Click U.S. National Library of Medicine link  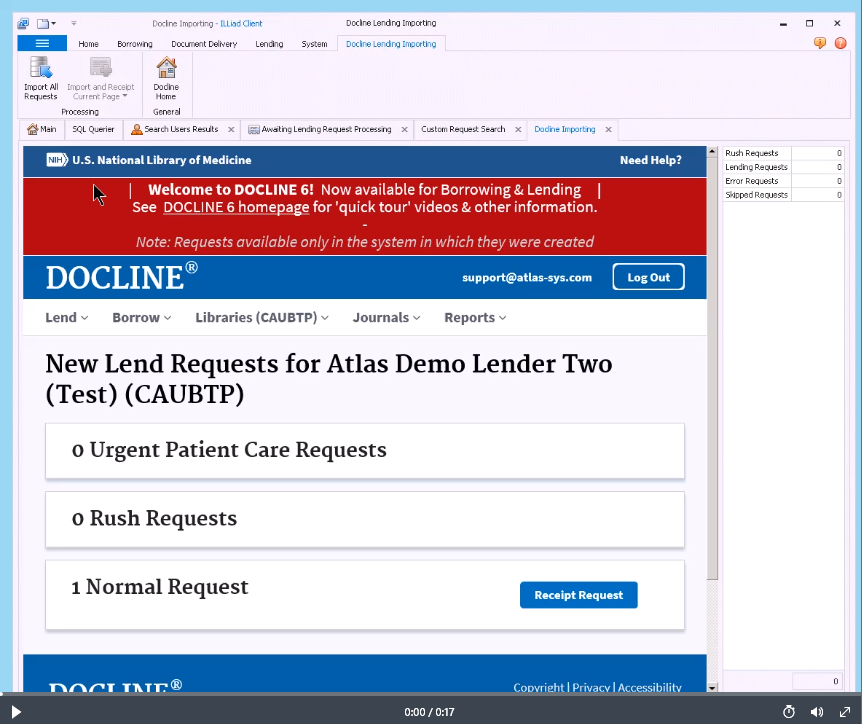coord(162,160)
